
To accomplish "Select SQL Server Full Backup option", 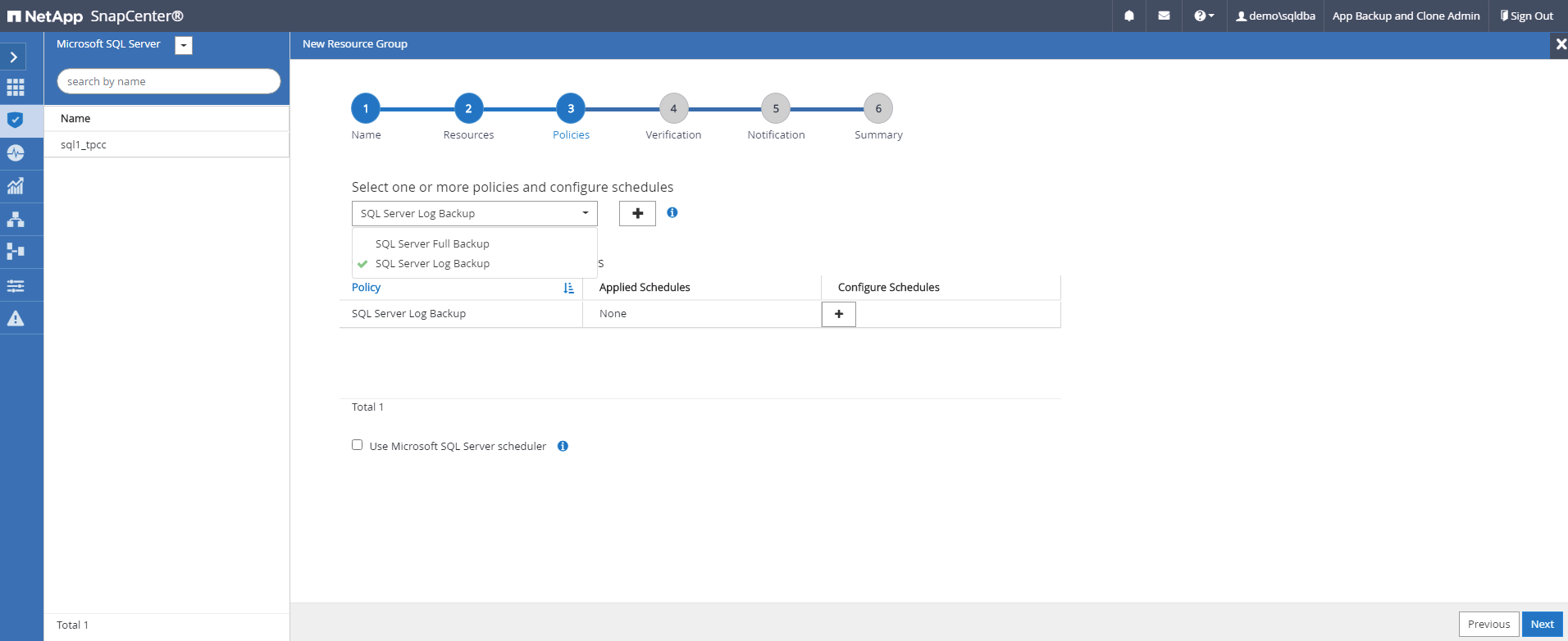I will tap(432, 243).
